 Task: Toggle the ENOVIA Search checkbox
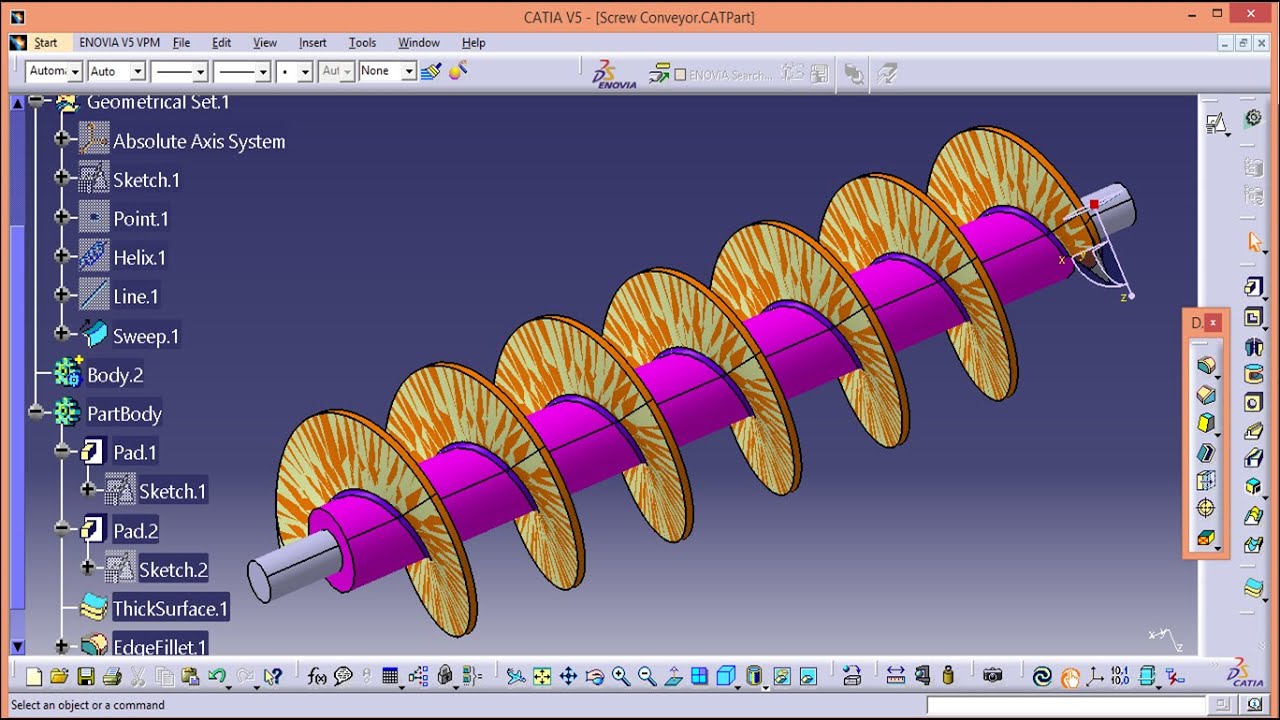coord(680,75)
